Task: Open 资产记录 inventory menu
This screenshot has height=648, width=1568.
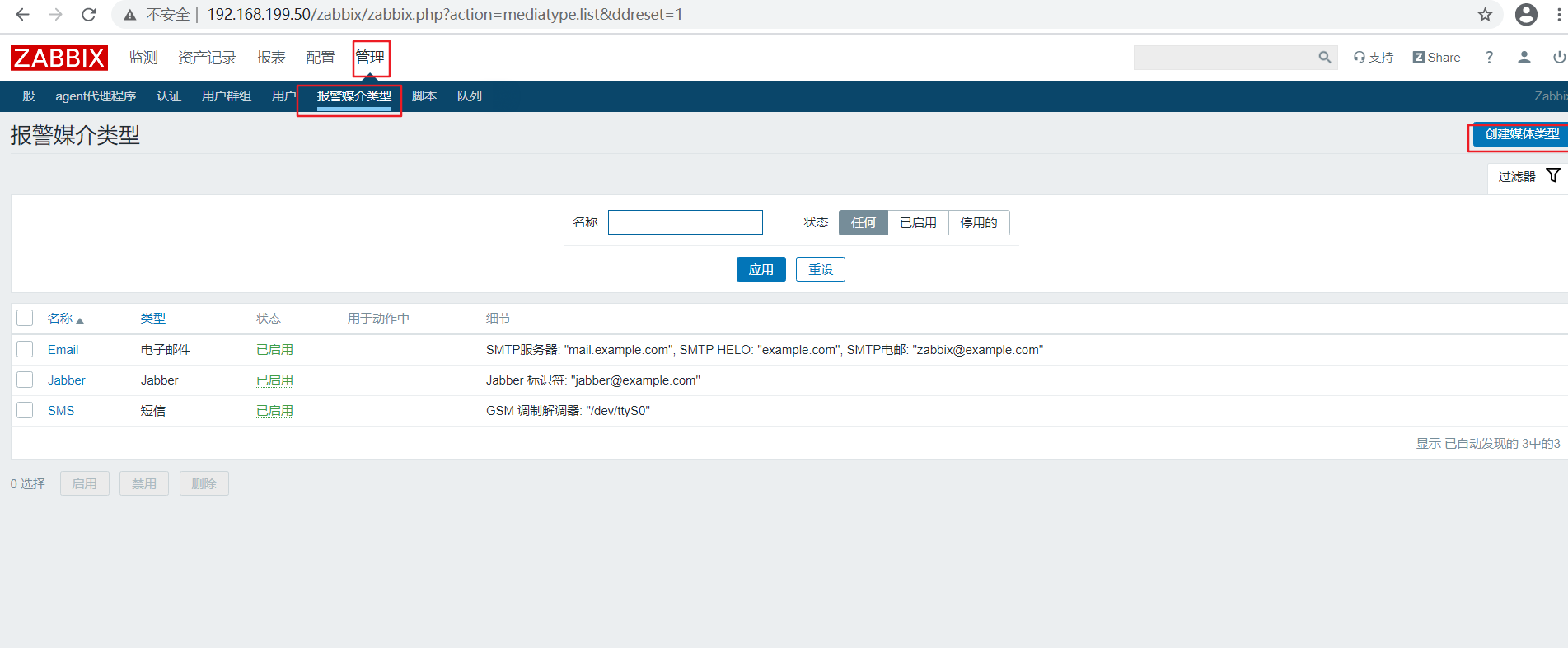Action: pos(207,58)
